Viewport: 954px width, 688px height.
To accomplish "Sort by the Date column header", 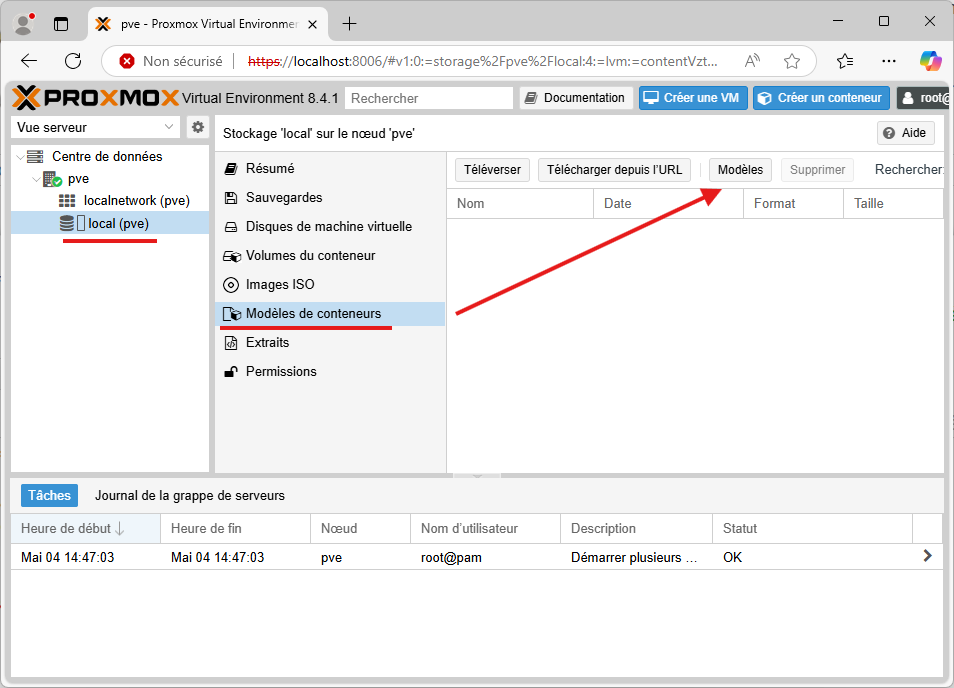I will (x=669, y=204).
